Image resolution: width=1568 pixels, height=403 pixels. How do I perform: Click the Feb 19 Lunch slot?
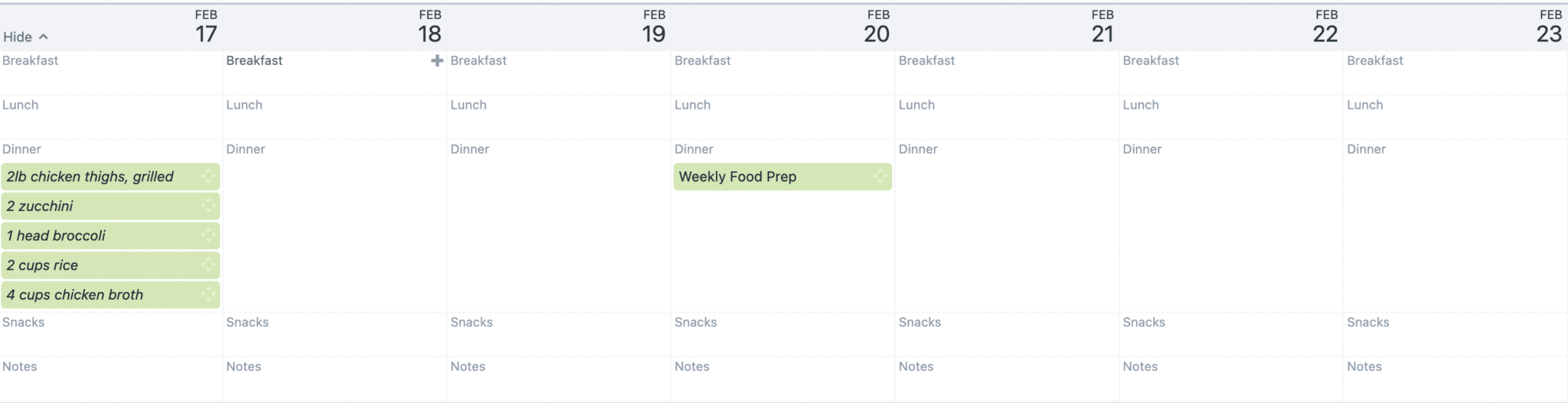559,117
